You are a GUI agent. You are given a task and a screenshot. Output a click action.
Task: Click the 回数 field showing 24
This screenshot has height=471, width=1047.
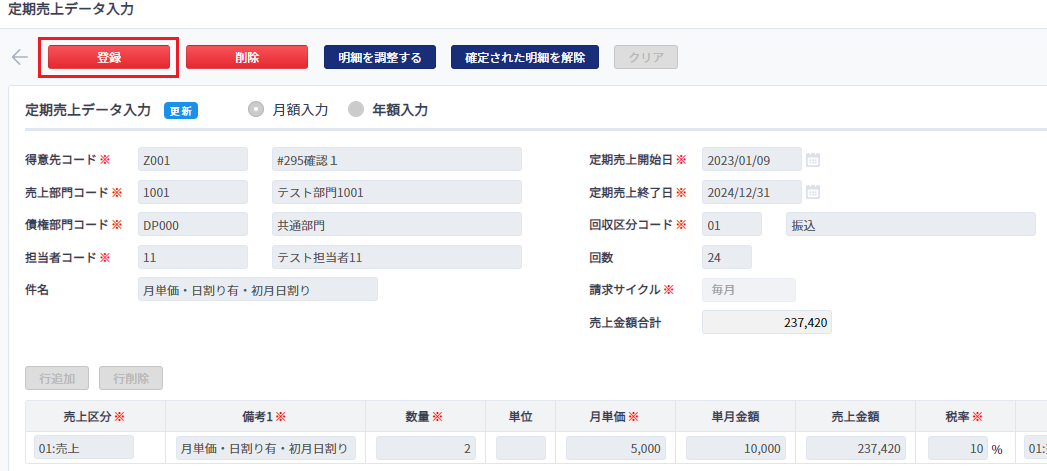click(x=726, y=257)
